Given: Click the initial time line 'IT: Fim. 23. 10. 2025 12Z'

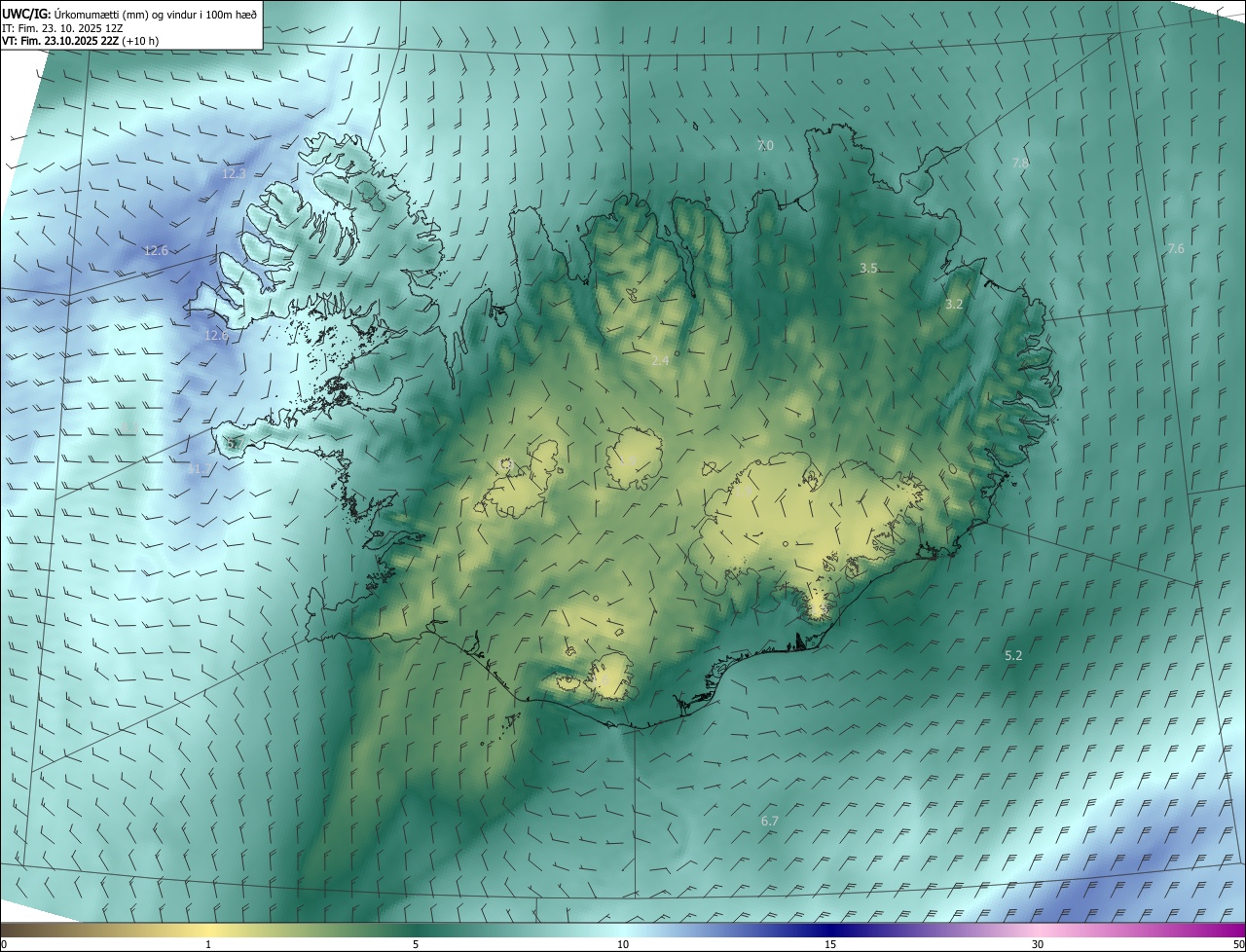Looking at the screenshot, I should pos(61,28).
